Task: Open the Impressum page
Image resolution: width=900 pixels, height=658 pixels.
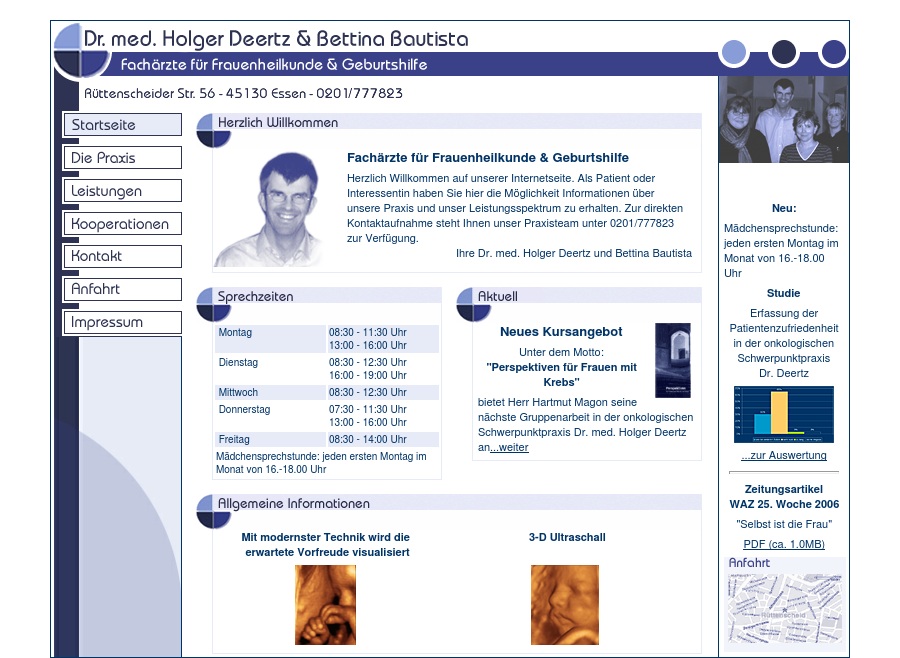Action: (x=122, y=323)
